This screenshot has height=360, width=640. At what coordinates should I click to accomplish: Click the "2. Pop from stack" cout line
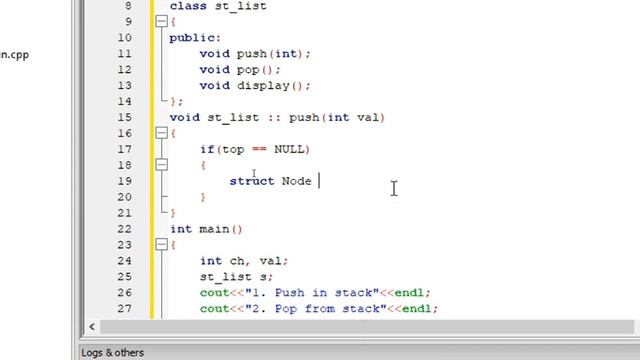pyautogui.click(x=319, y=309)
